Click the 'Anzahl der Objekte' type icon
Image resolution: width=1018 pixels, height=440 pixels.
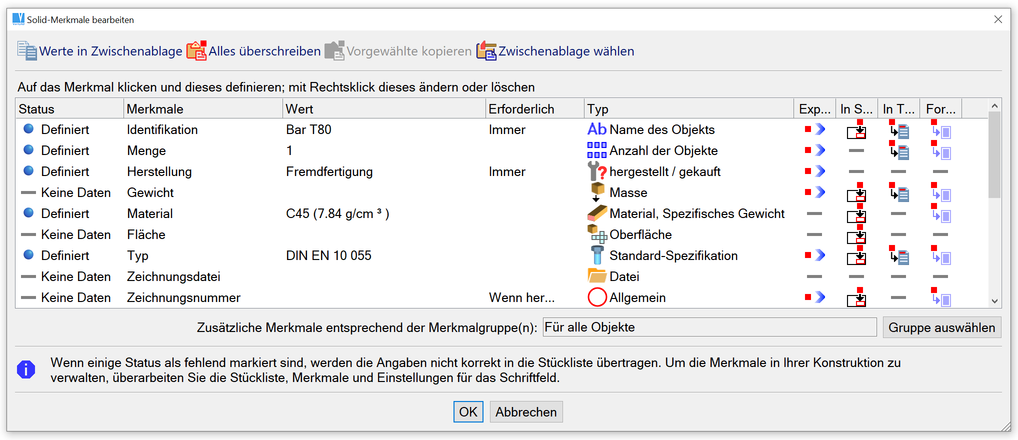597,151
